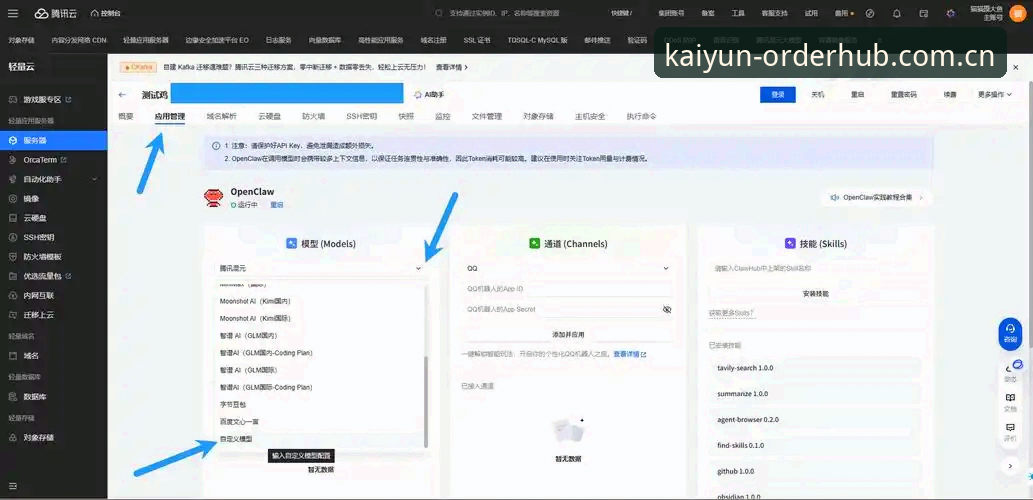
Task: Open the billing card icon in header
Action: (924, 13)
